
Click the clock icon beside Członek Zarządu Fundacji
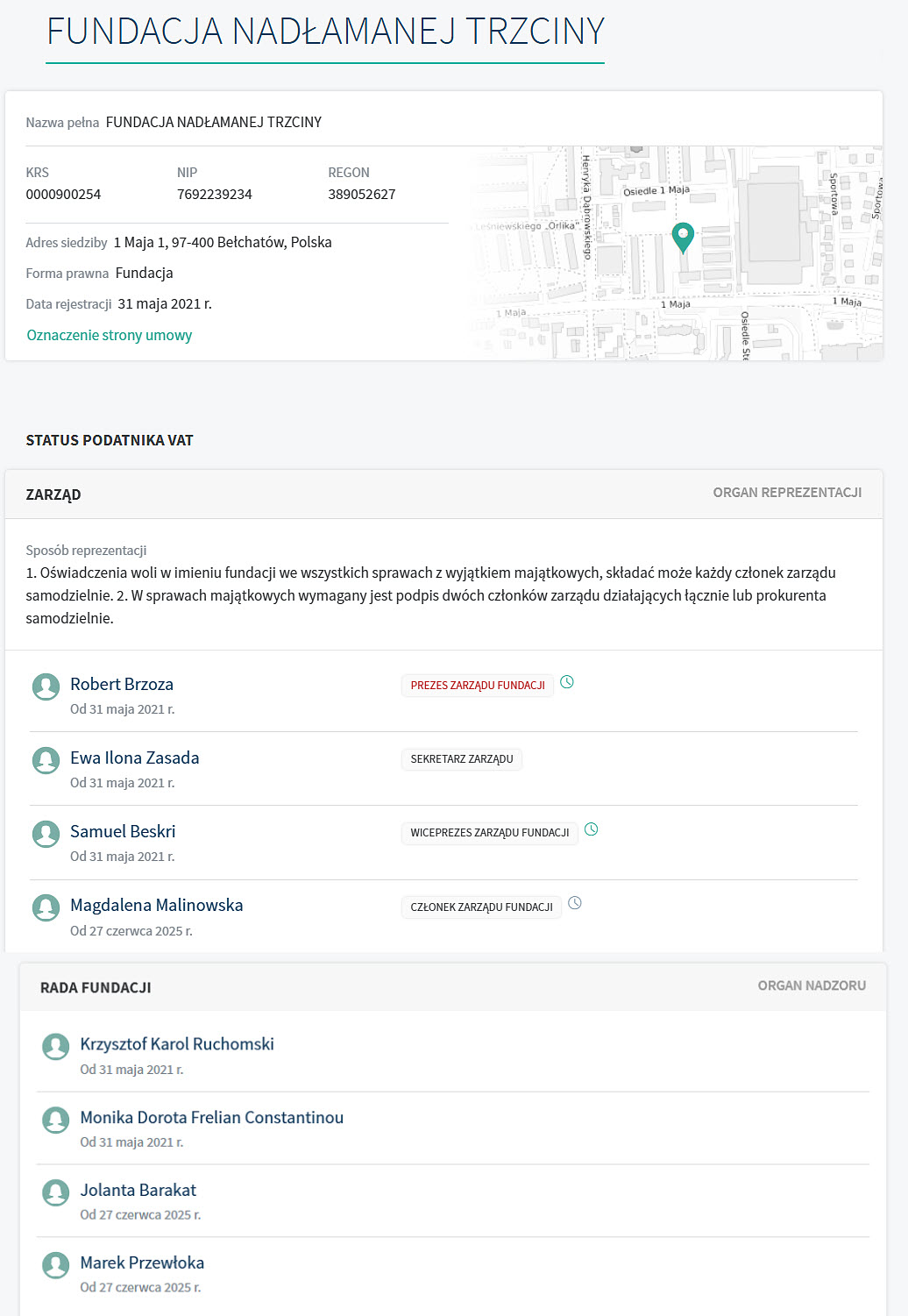[x=575, y=903]
